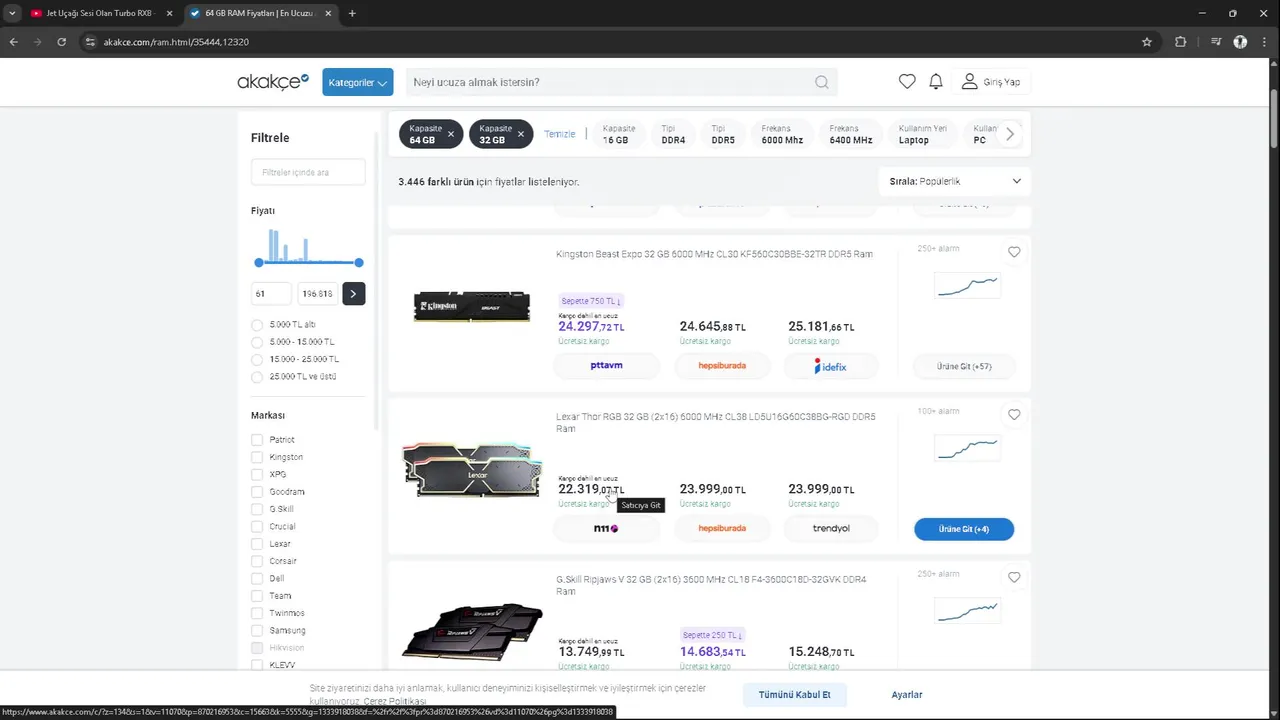Click Ürüne Git (+57) for Kingston Beast
This screenshot has height=720, width=1280.
964,366
